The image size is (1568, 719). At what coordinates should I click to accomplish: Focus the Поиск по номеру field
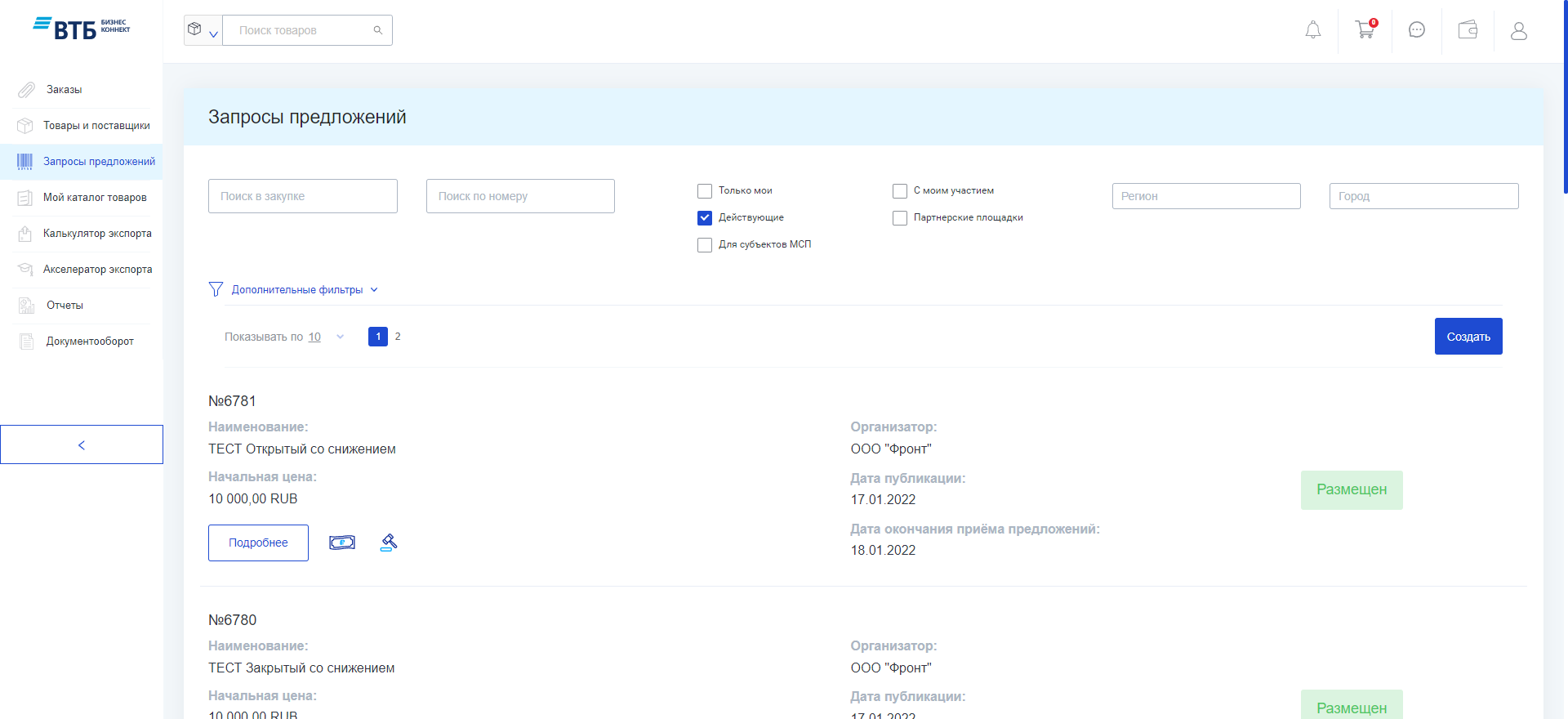pos(520,196)
